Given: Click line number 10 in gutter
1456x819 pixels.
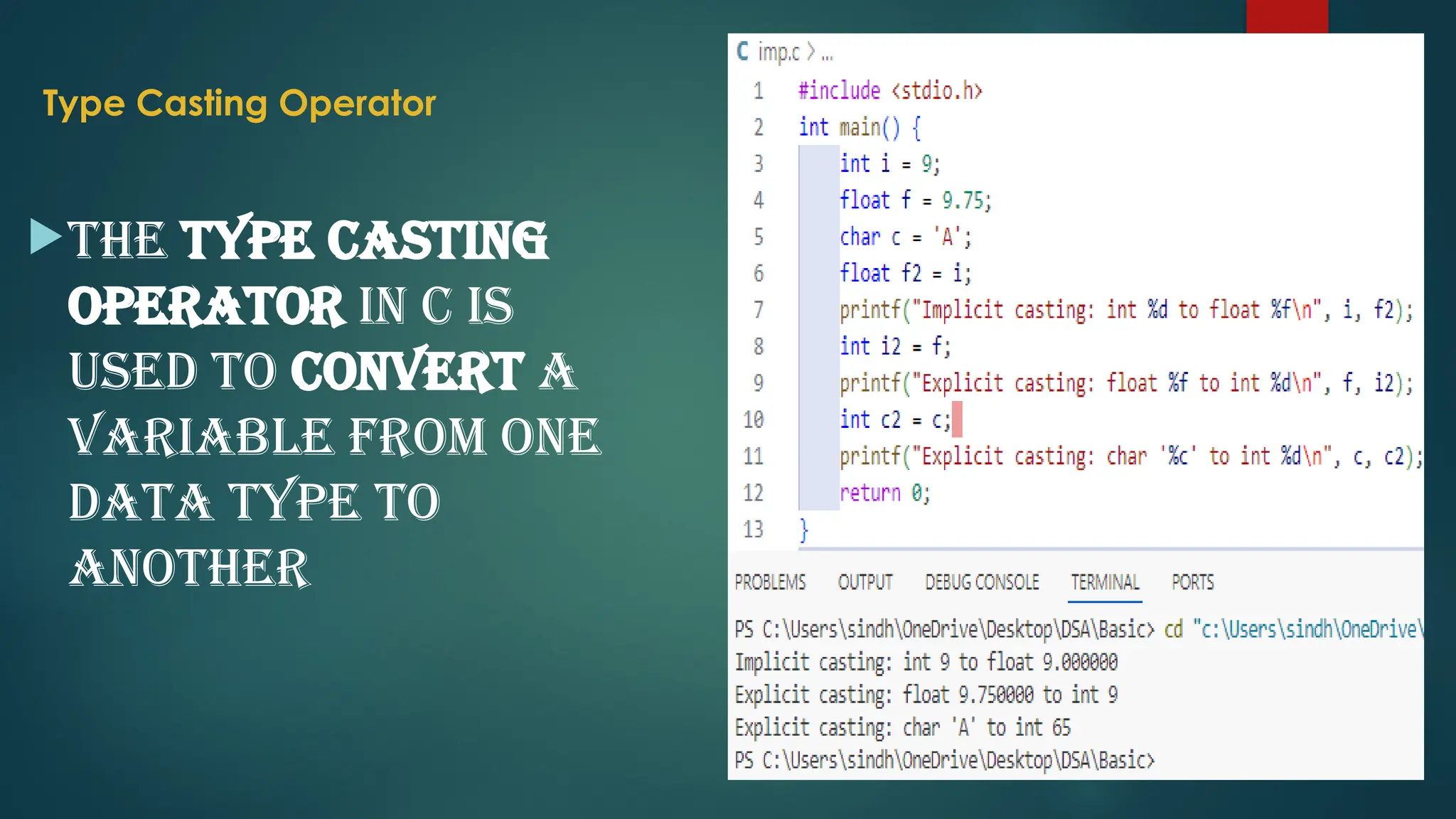Looking at the screenshot, I should (x=753, y=419).
